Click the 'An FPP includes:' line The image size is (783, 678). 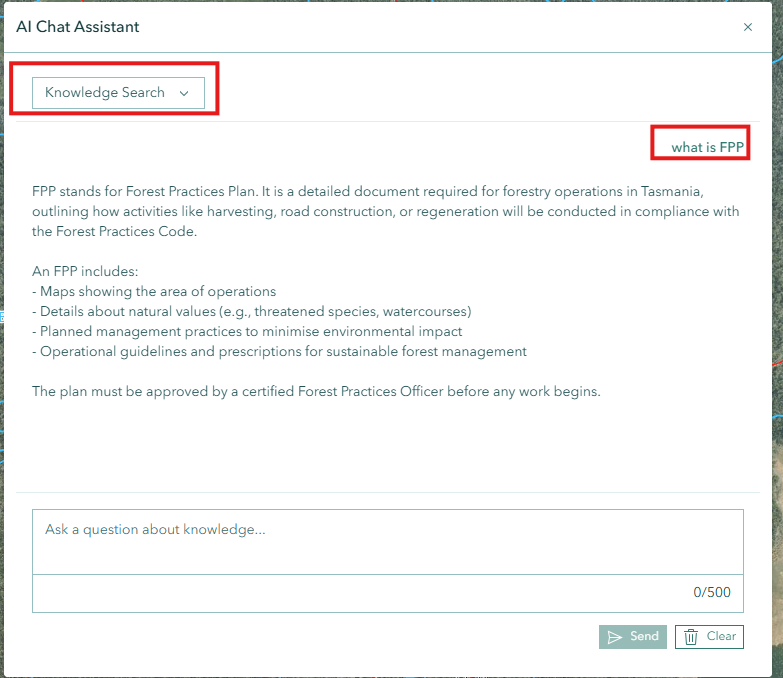click(x=85, y=271)
